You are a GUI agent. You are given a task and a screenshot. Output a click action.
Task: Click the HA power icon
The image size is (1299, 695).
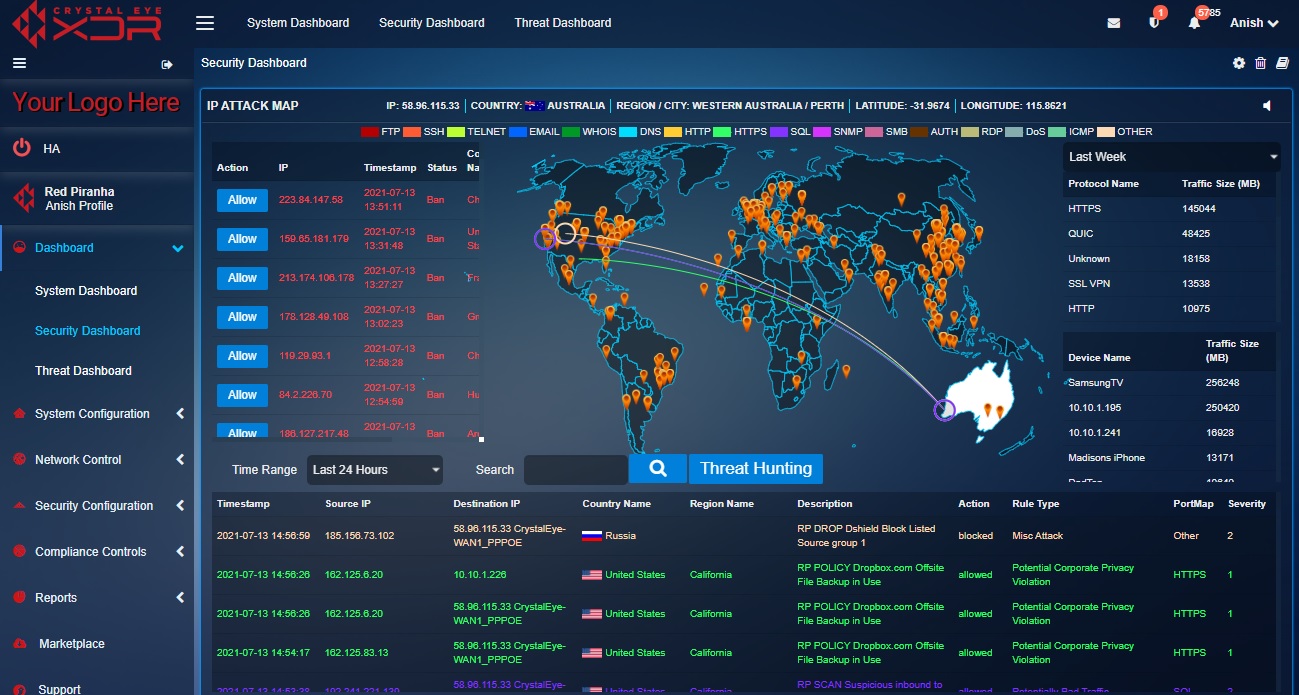point(21,148)
